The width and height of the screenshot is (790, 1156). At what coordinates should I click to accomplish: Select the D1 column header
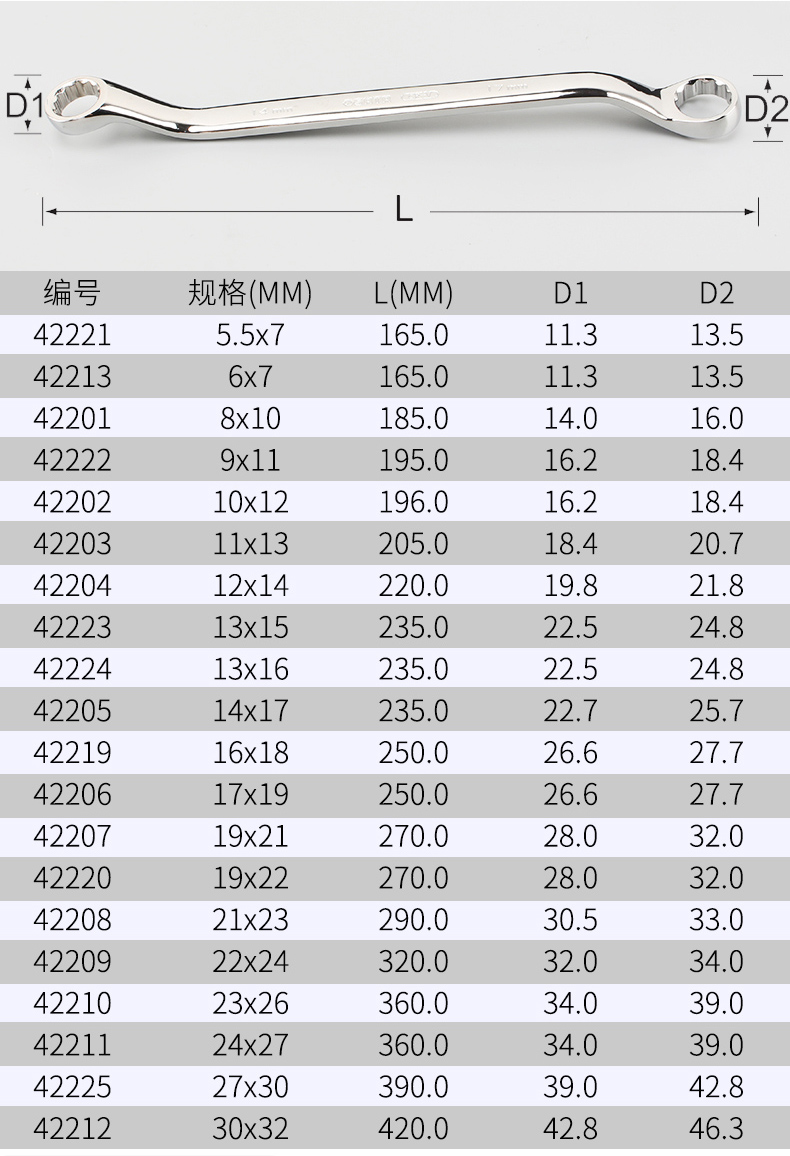tap(570, 293)
